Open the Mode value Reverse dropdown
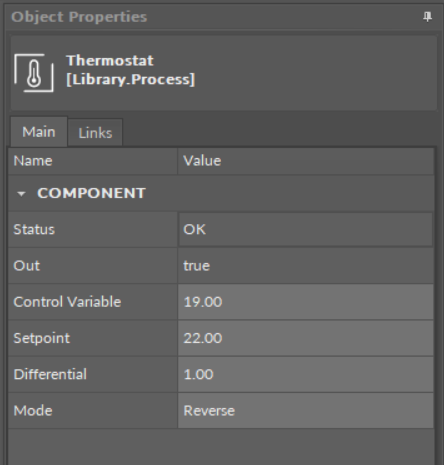This screenshot has width=444, height=465. (306, 411)
